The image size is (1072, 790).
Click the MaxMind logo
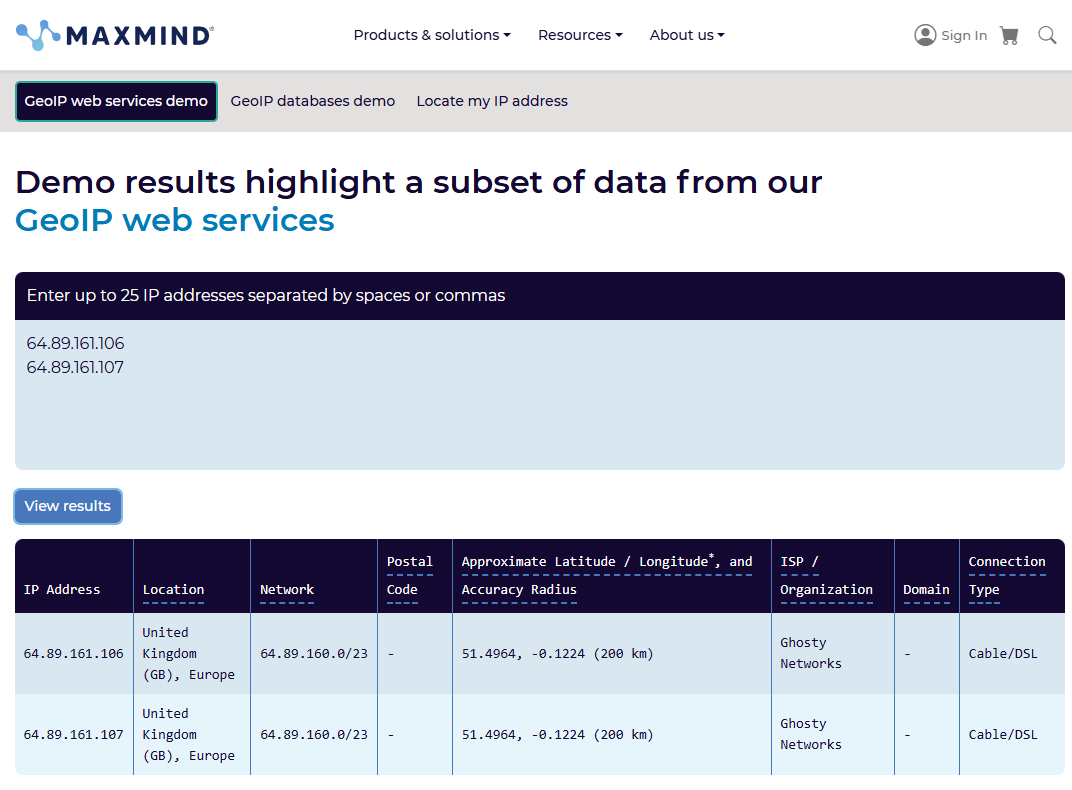tap(115, 35)
